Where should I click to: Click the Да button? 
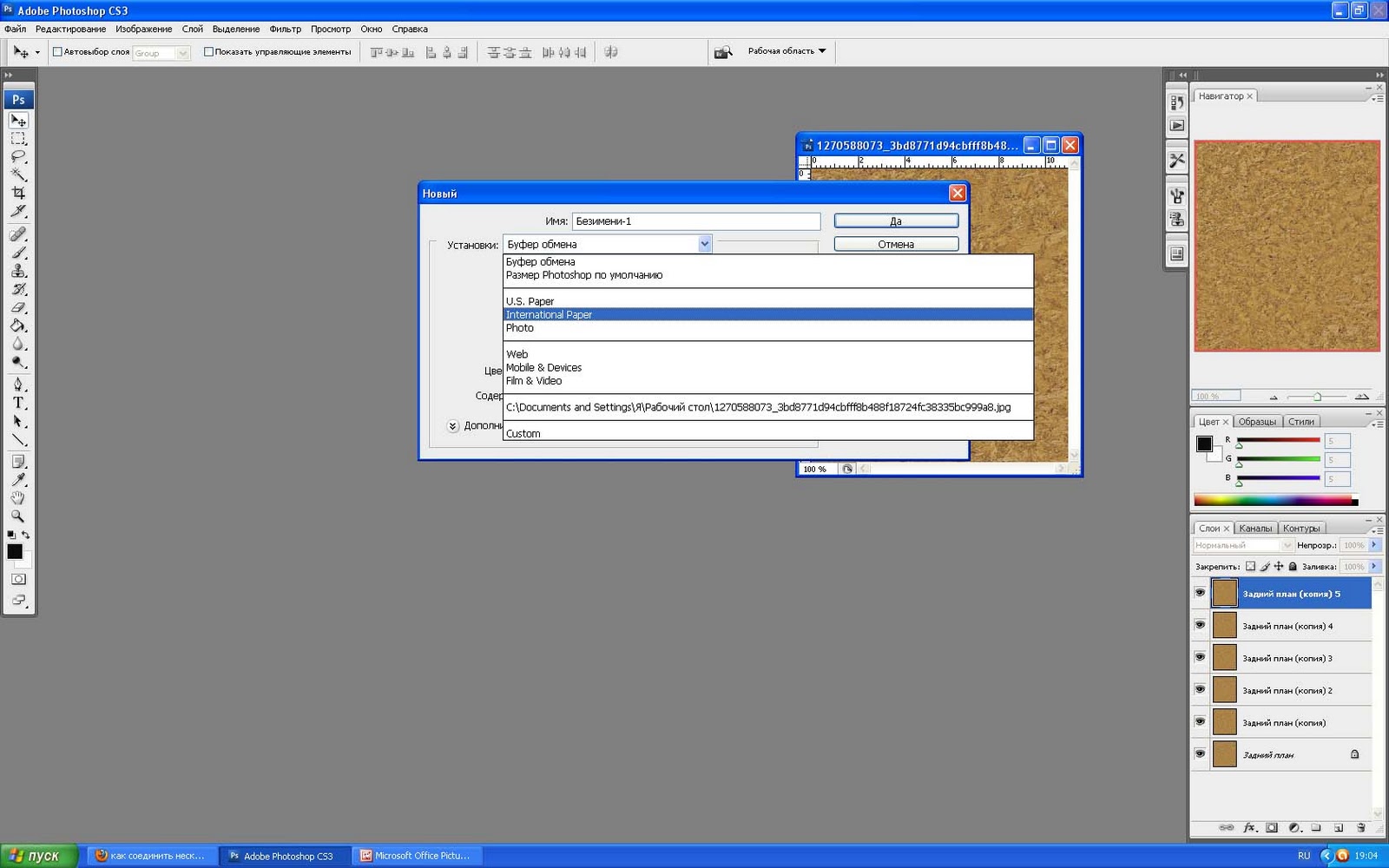click(x=896, y=221)
